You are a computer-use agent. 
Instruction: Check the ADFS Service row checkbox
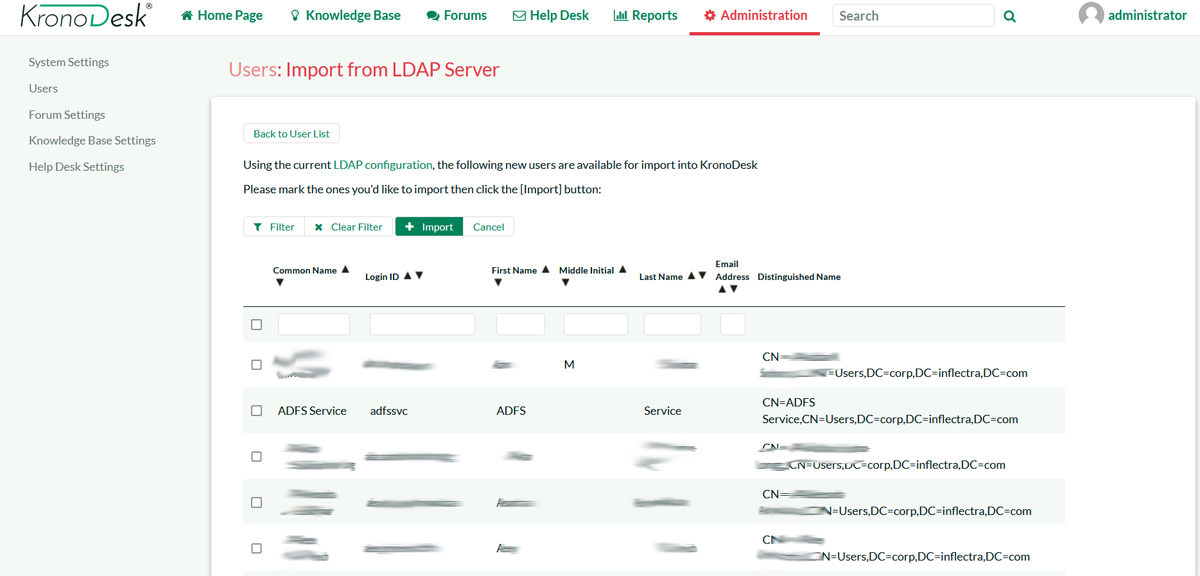click(x=256, y=411)
